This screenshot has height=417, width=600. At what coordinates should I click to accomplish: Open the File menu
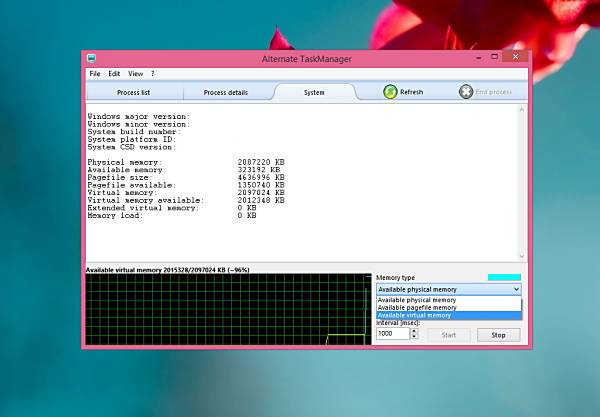[x=95, y=74]
